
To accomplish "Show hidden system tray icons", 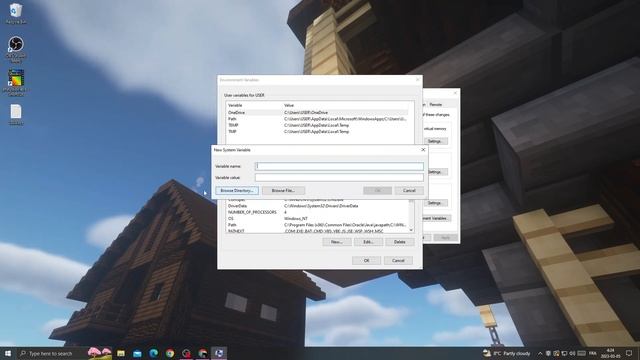I will [x=540, y=353].
